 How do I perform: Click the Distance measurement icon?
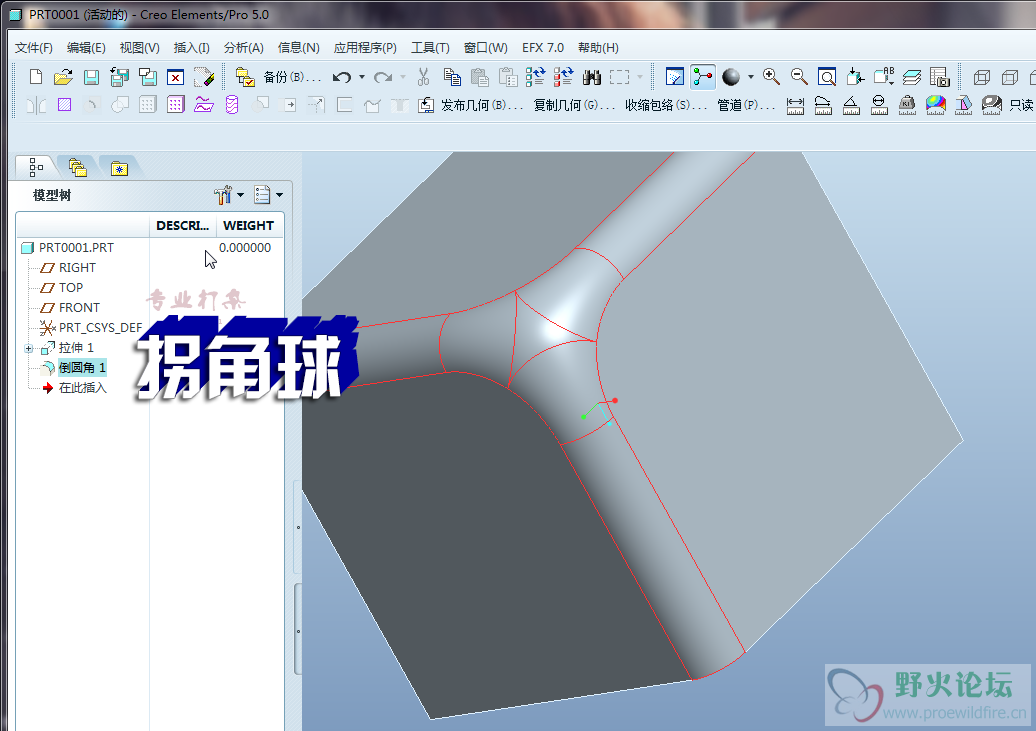pos(795,105)
